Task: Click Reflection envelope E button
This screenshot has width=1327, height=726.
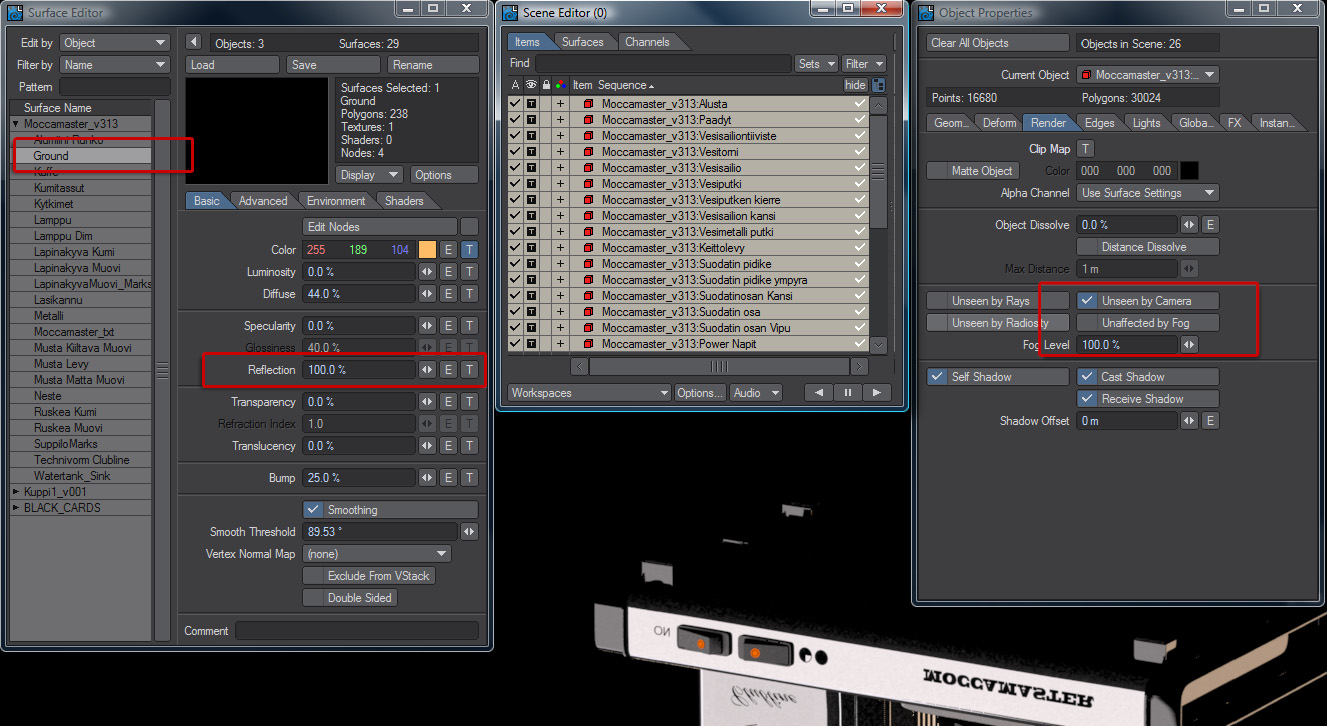Action: coord(448,370)
